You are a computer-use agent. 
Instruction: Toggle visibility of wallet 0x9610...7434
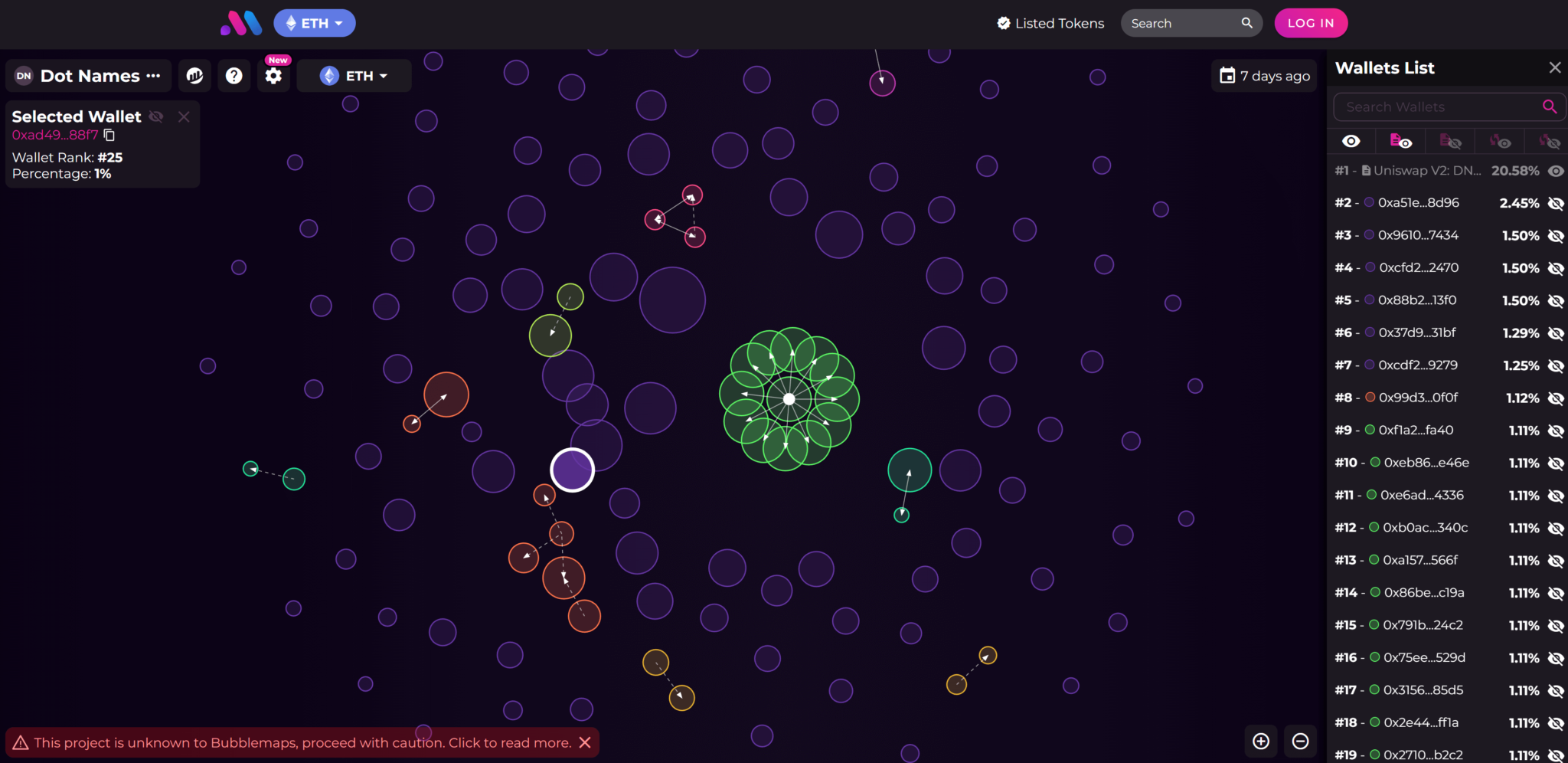click(x=1556, y=236)
